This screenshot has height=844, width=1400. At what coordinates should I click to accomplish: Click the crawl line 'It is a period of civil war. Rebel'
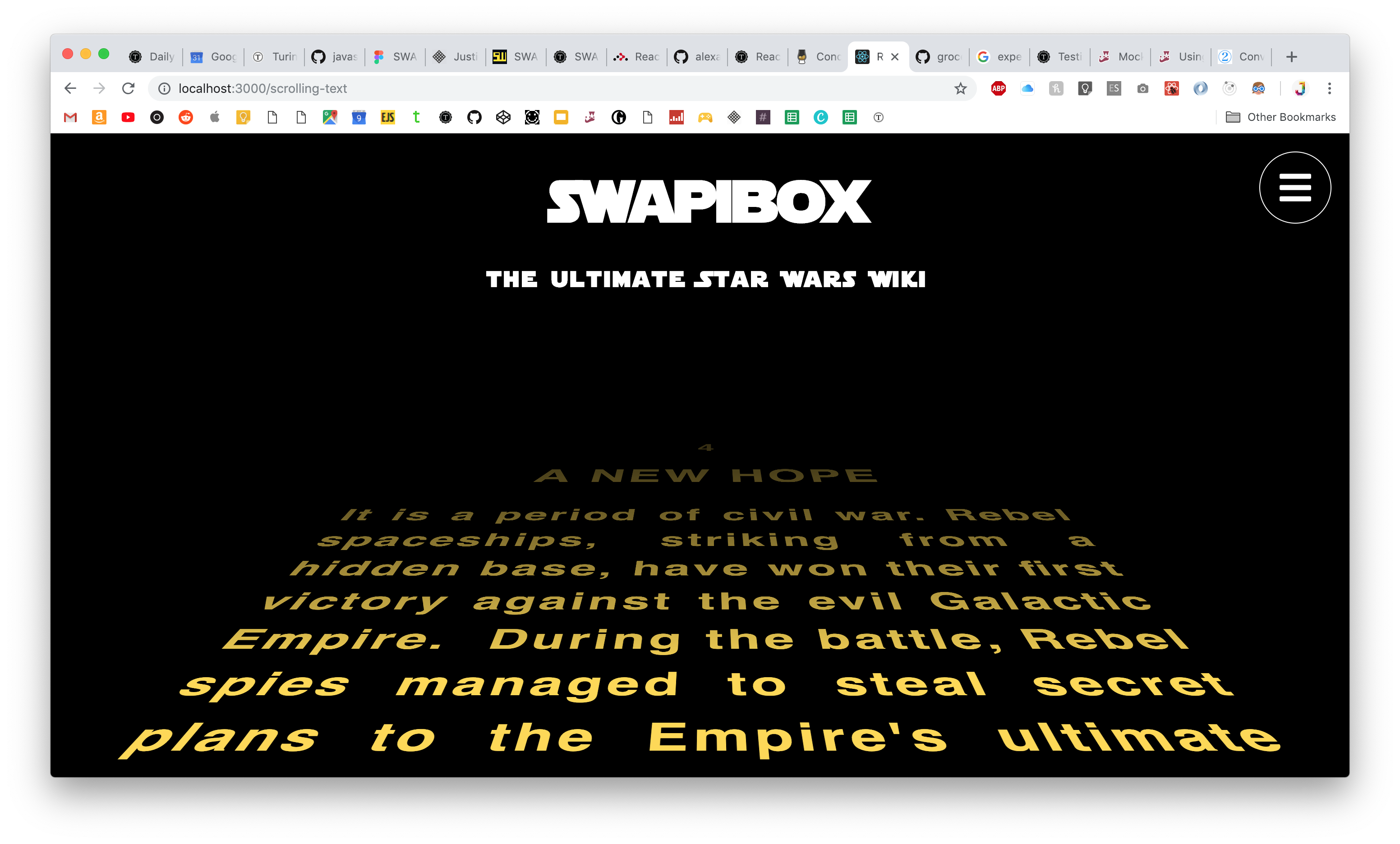coord(706,514)
